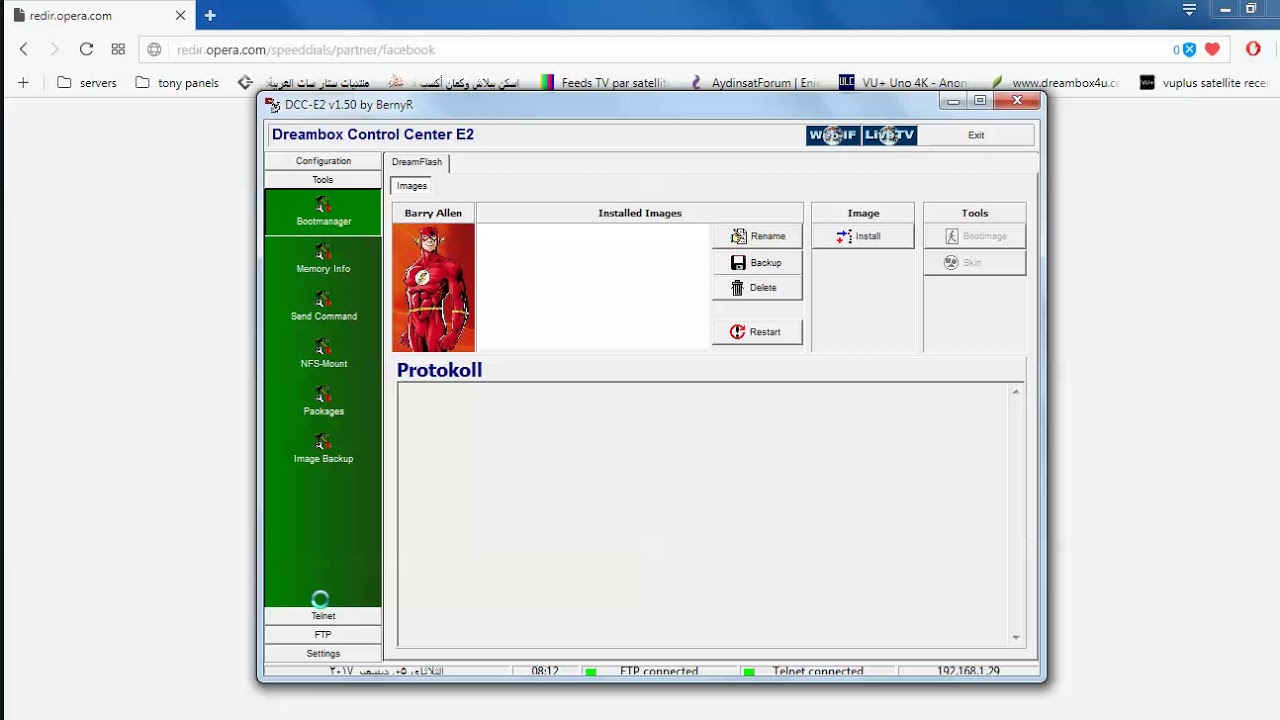Screen dimensions: 1280x720
Task: Open the www.dreambox4u bookmark
Action: [x=1055, y=83]
